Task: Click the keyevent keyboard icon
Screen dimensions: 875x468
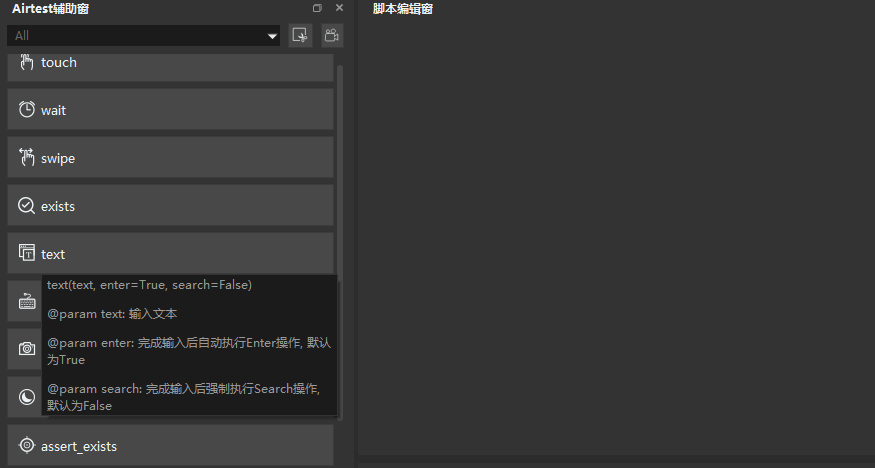Action: point(27,301)
